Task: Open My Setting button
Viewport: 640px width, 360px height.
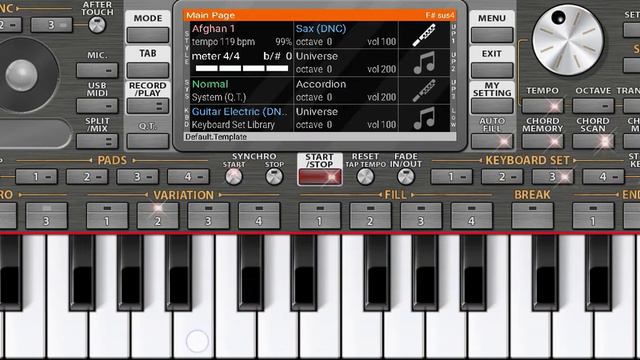Action: (x=492, y=106)
